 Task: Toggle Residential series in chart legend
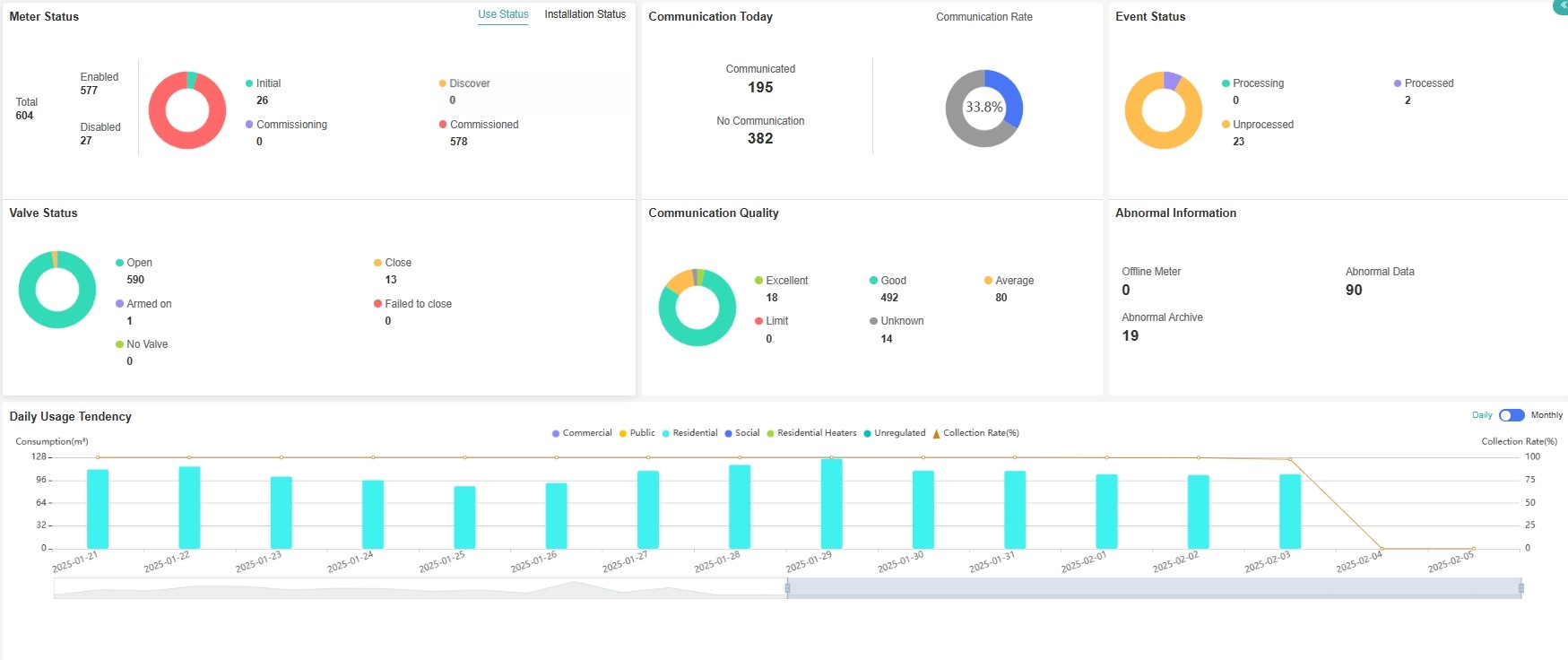[689, 433]
